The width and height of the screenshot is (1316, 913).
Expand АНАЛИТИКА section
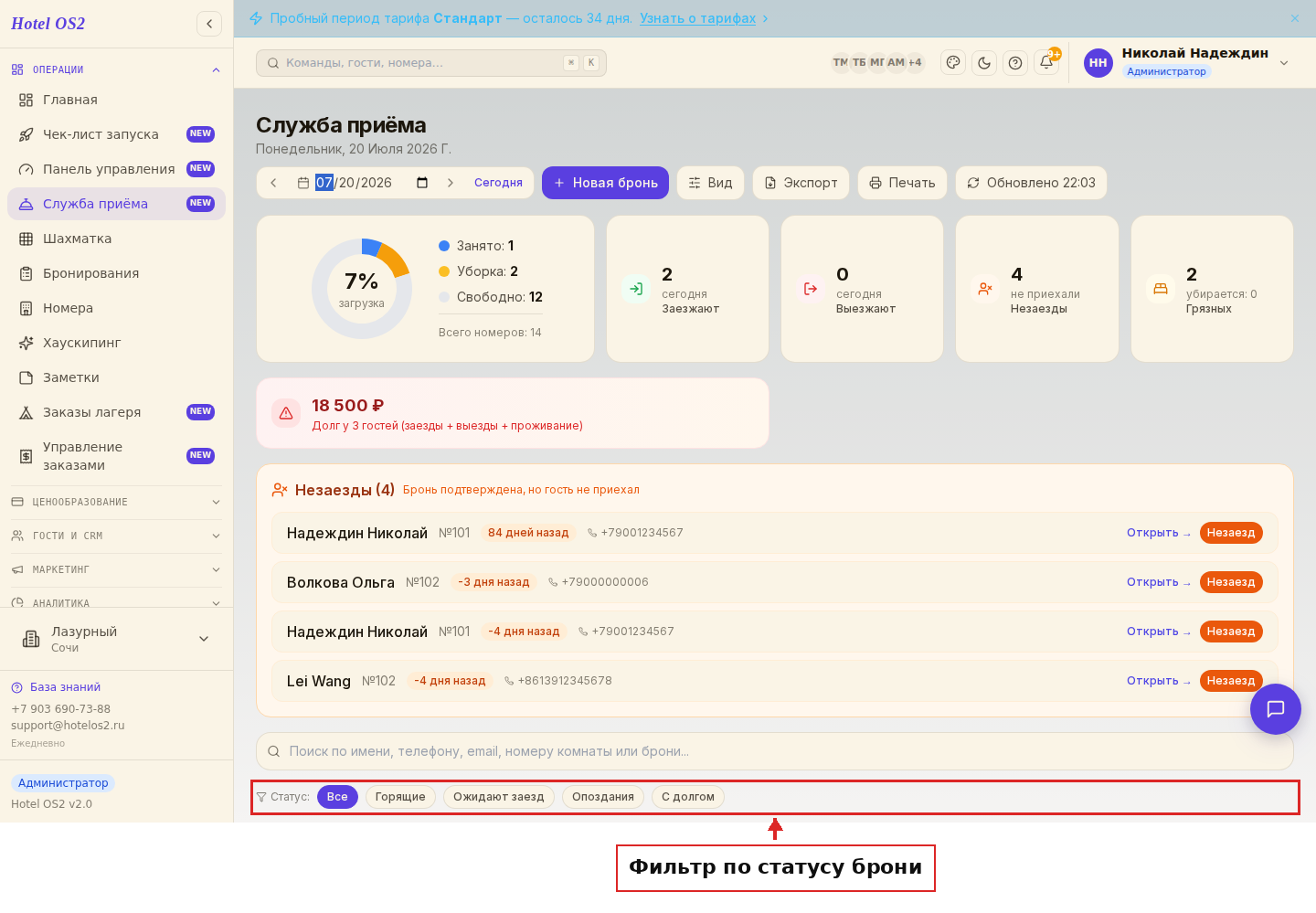point(116,603)
